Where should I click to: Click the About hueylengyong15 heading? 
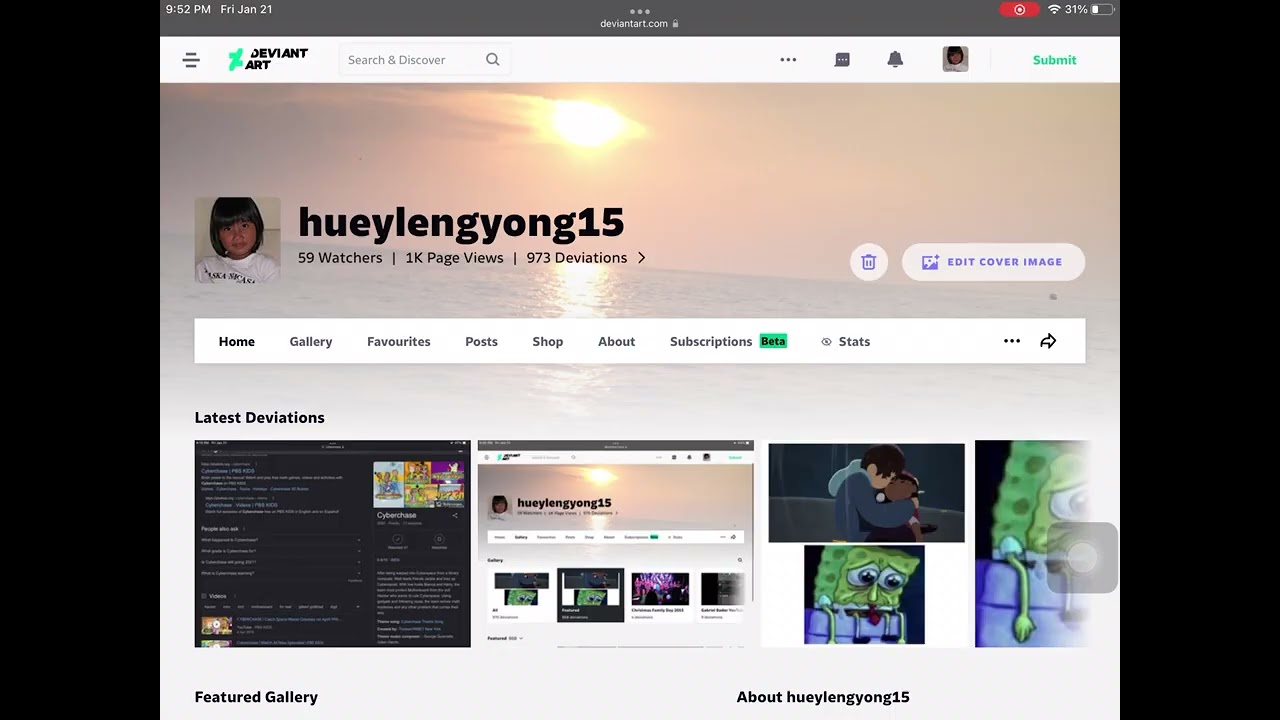(823, 697)
